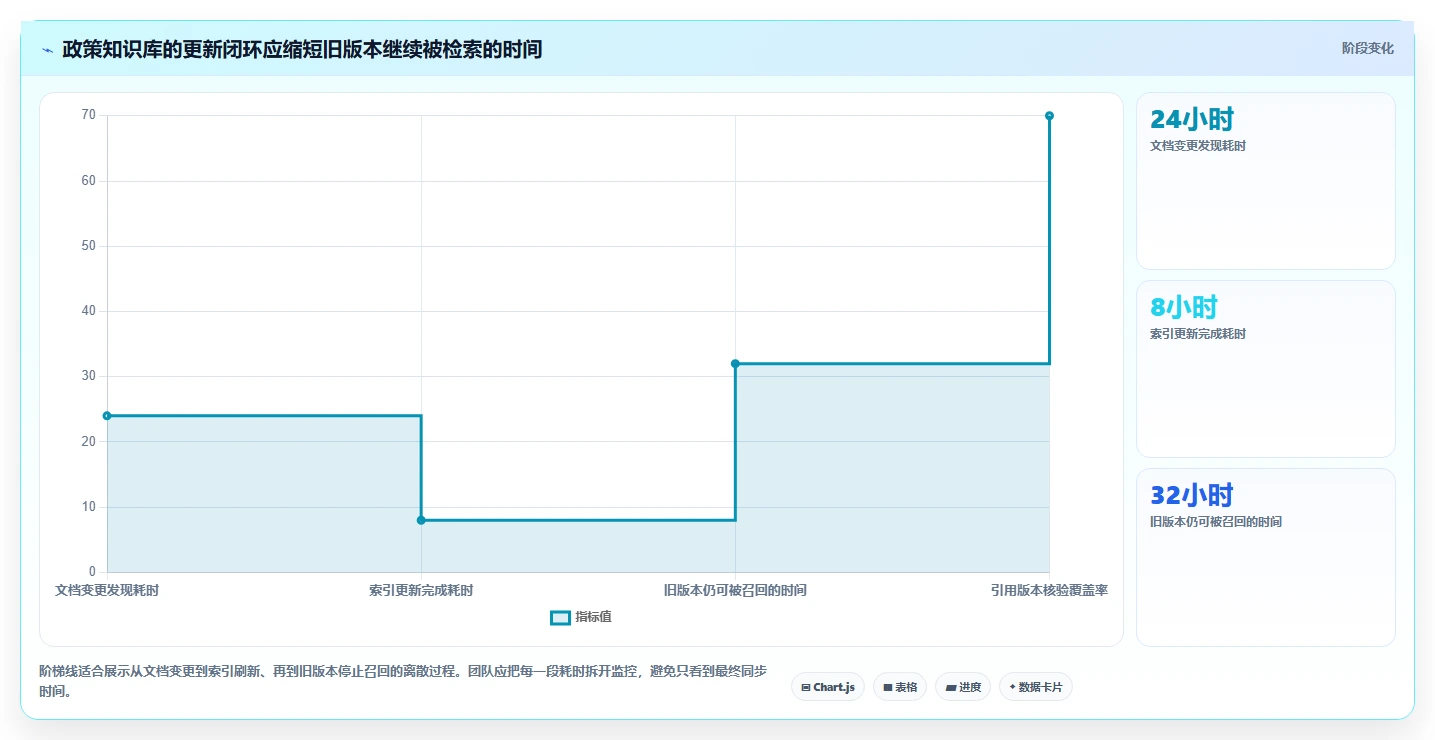
Task: Select the 进度 chip
Action: tap(963, 687)
